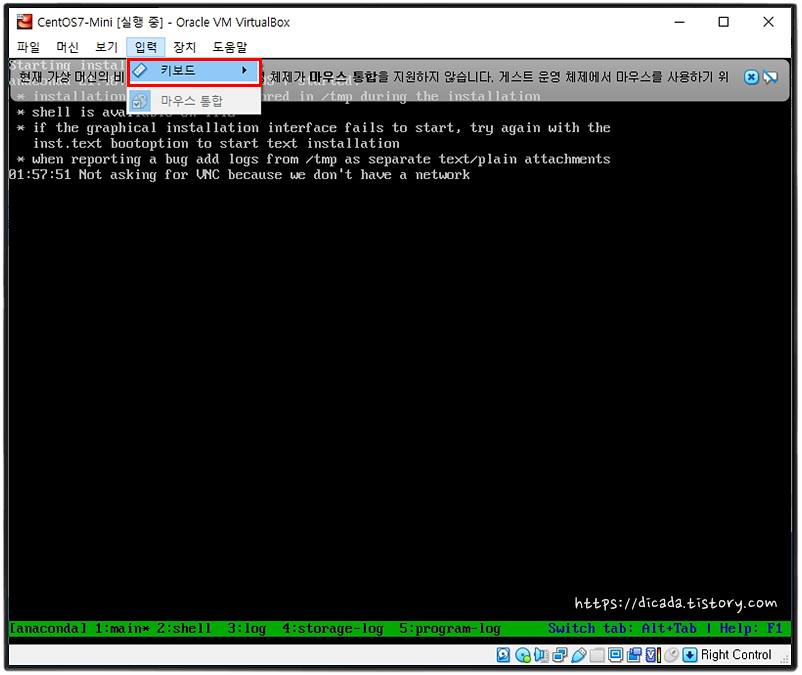Click the CPU virtualization status icon
Viewport: 802px width, 675px height.
653,655
